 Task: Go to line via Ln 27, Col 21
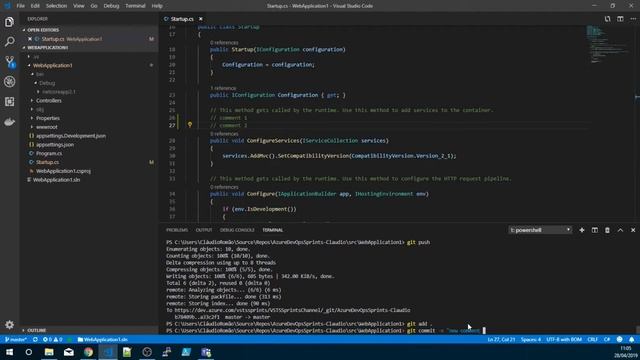pos(501,339)
